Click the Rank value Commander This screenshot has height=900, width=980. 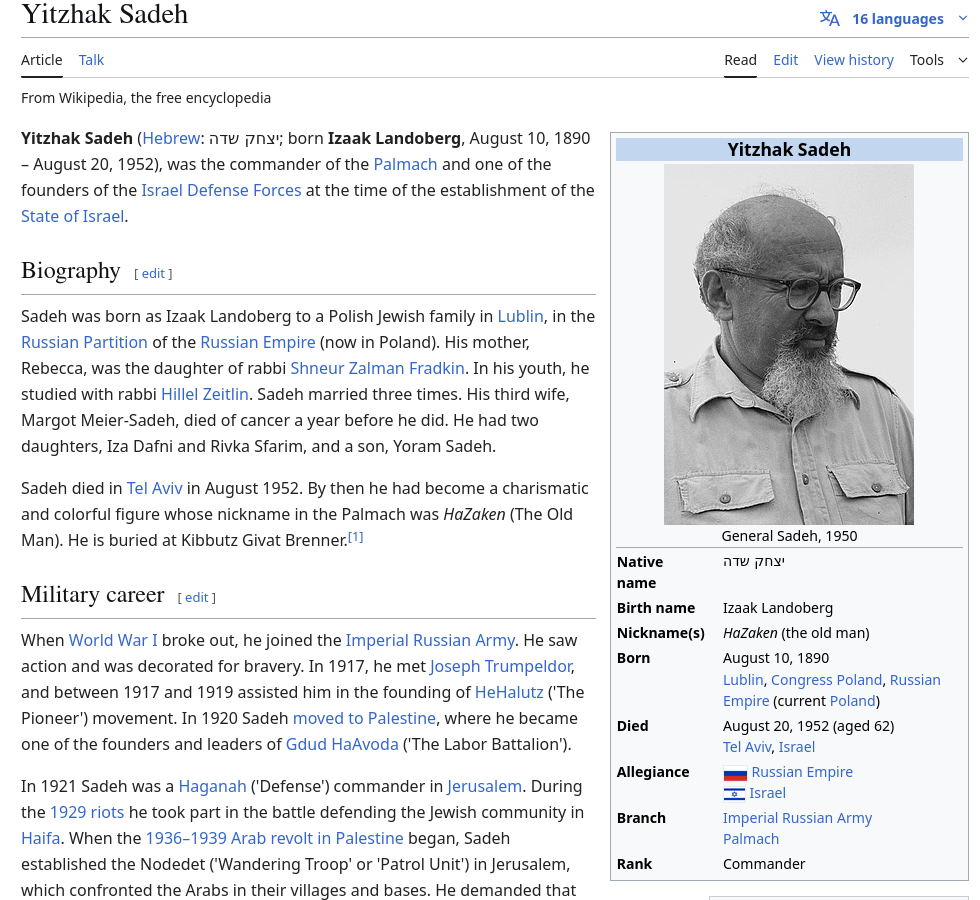(x=764, y=864)
